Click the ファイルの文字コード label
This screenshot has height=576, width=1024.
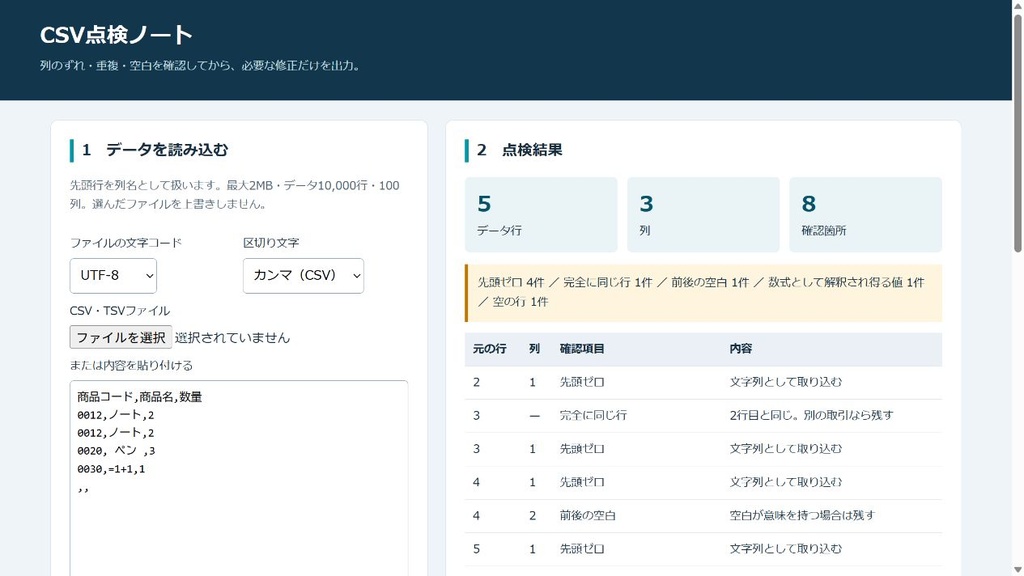pos(126,243)
